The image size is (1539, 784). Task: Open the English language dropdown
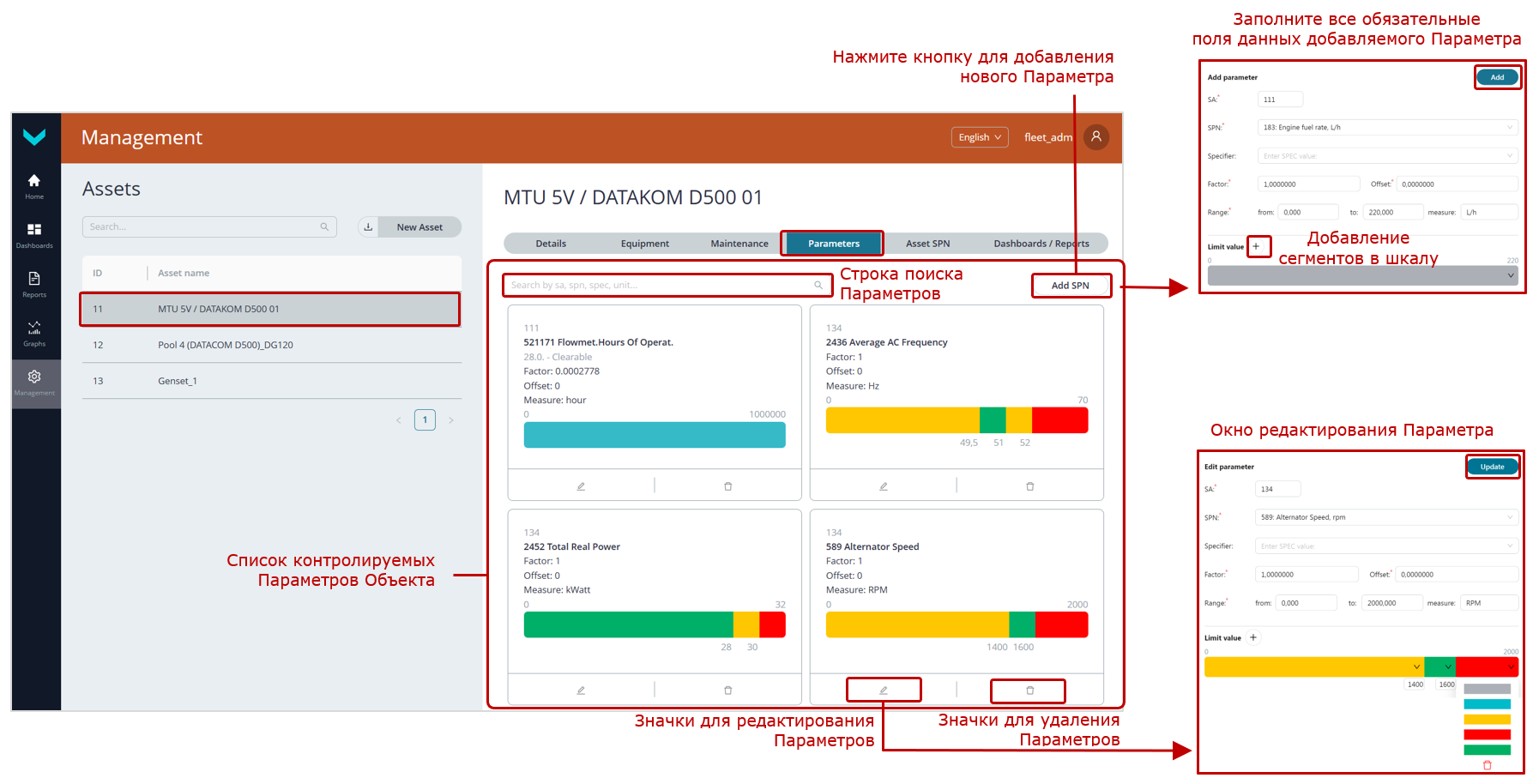(980, 137)
